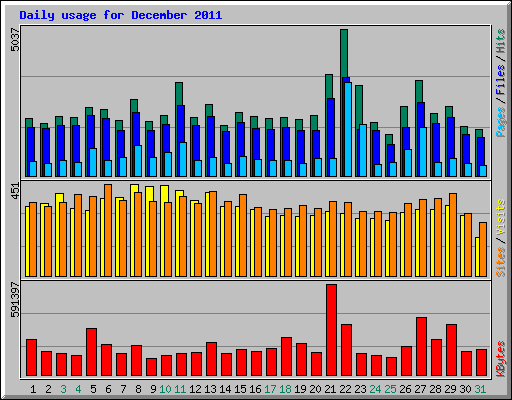
Task: Click day label 18 on the x-axis
Action: click(285, 389)
